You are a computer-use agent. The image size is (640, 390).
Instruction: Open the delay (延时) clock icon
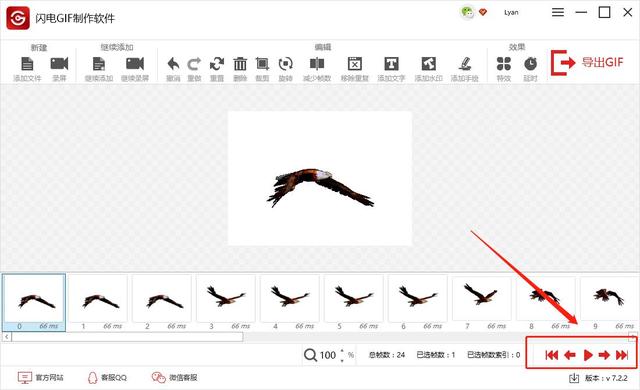click(x=530, y=64)
